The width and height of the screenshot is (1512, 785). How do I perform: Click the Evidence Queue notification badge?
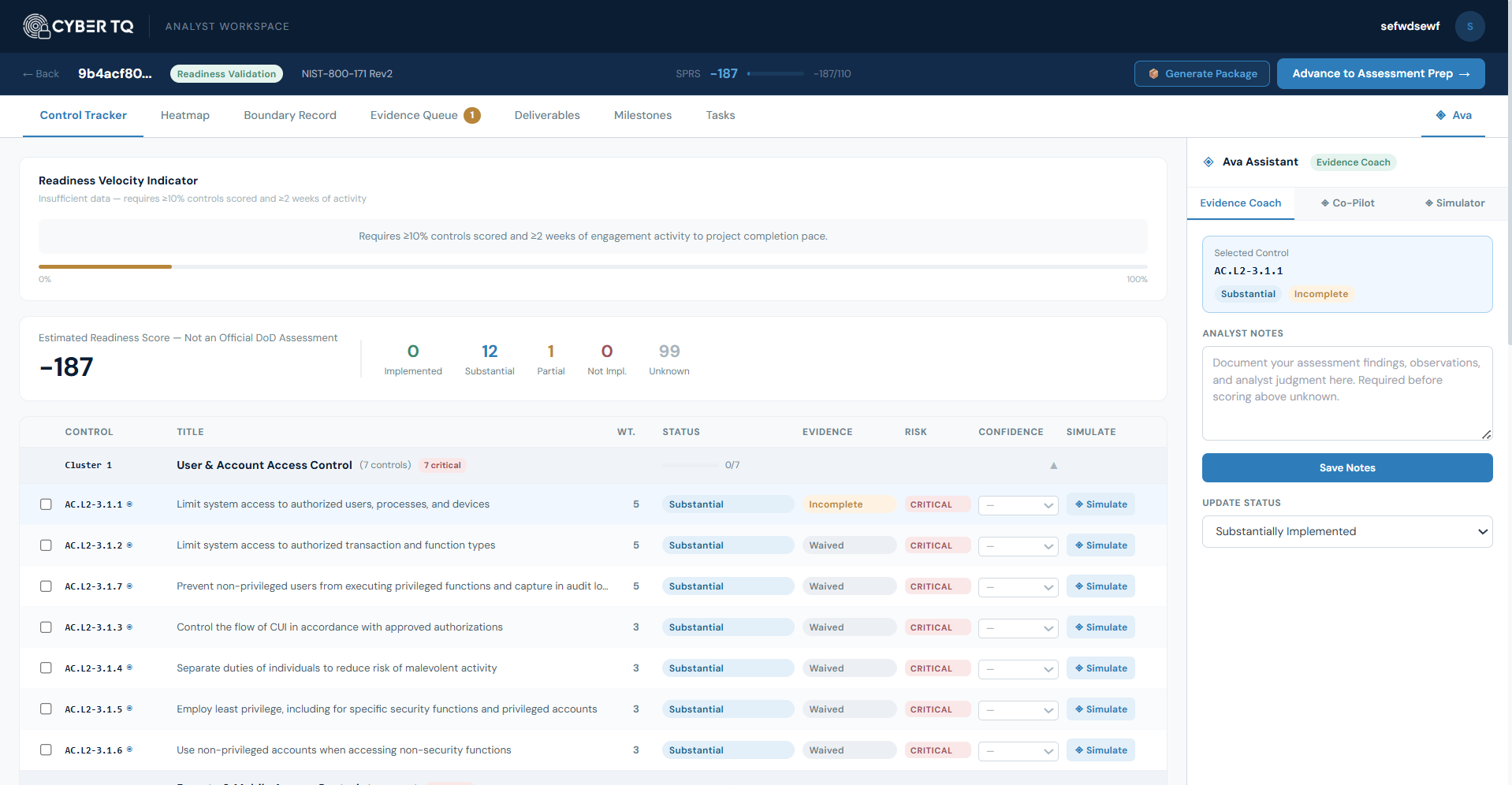click(x=472, y=115)
